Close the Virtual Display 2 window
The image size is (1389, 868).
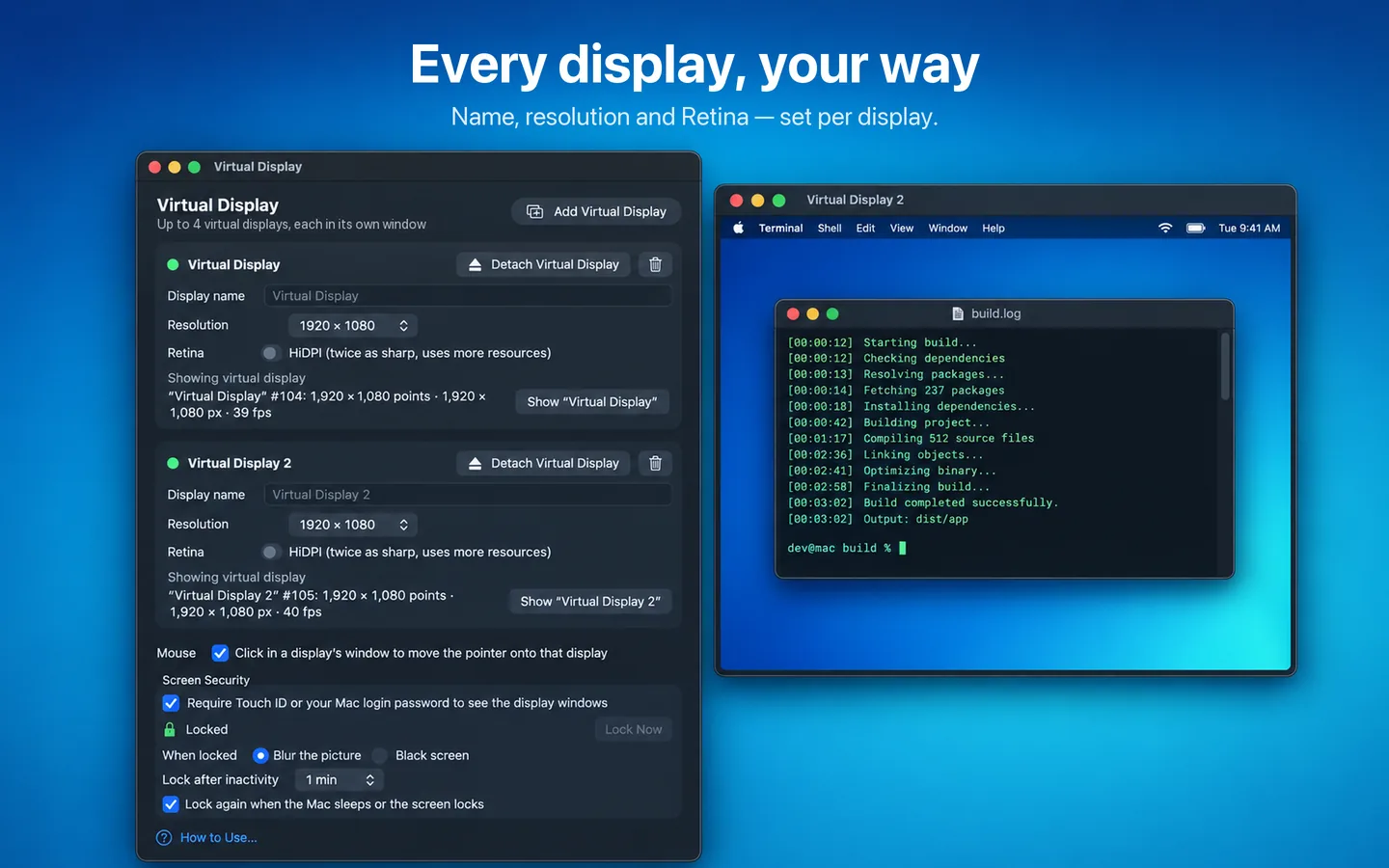(x=736, y=200)
